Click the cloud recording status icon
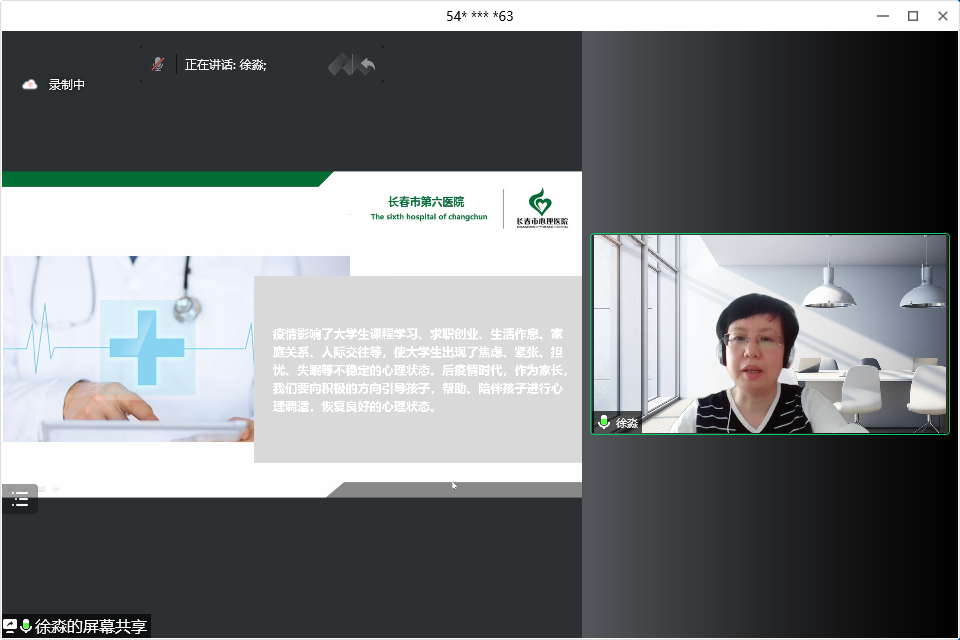The image size is (960, 640). tap(30, 85)
